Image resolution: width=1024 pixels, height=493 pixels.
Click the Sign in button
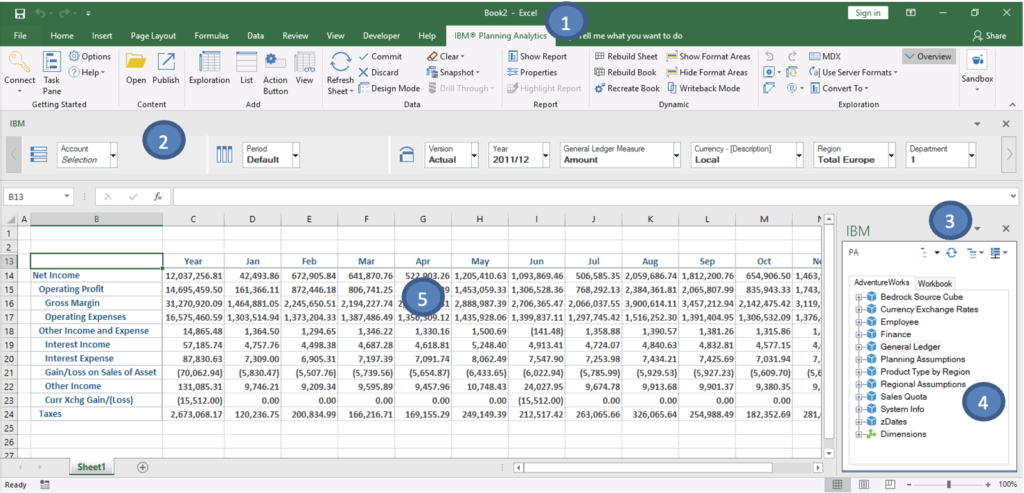[866, 12]
